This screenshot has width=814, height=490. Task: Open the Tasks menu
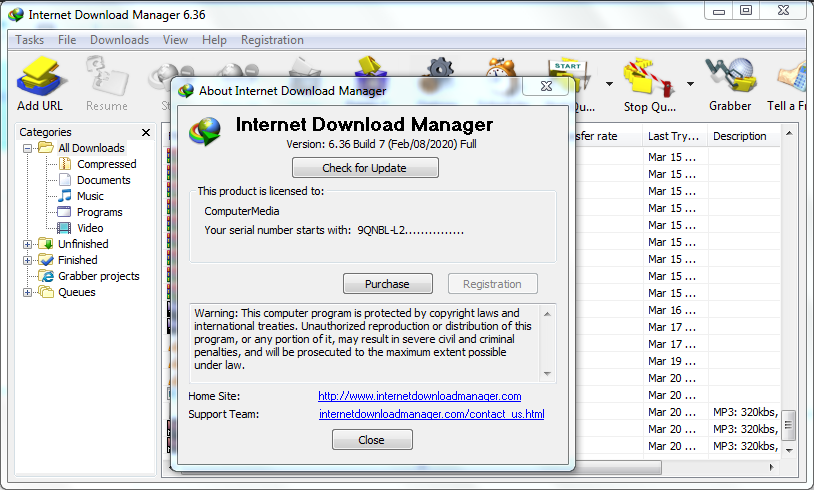coord(30,40)
